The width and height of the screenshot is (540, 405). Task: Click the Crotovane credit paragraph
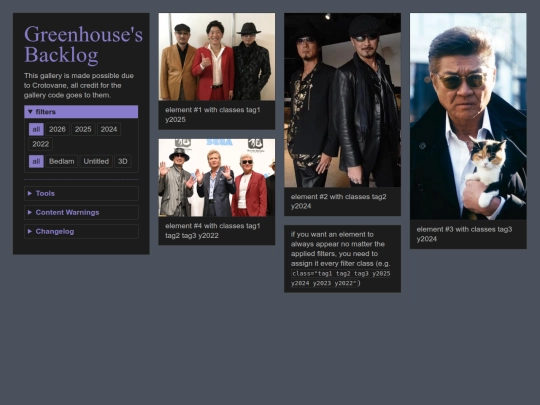point(79,85)
